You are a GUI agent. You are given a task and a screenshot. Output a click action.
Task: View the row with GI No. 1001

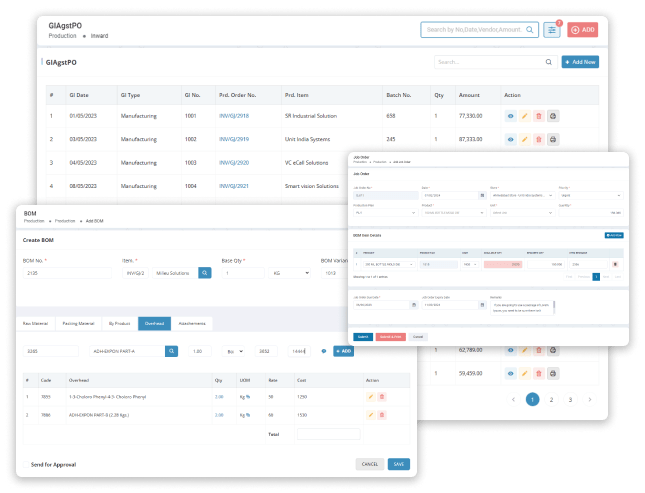pyautogui.click(x=510, y=116)
